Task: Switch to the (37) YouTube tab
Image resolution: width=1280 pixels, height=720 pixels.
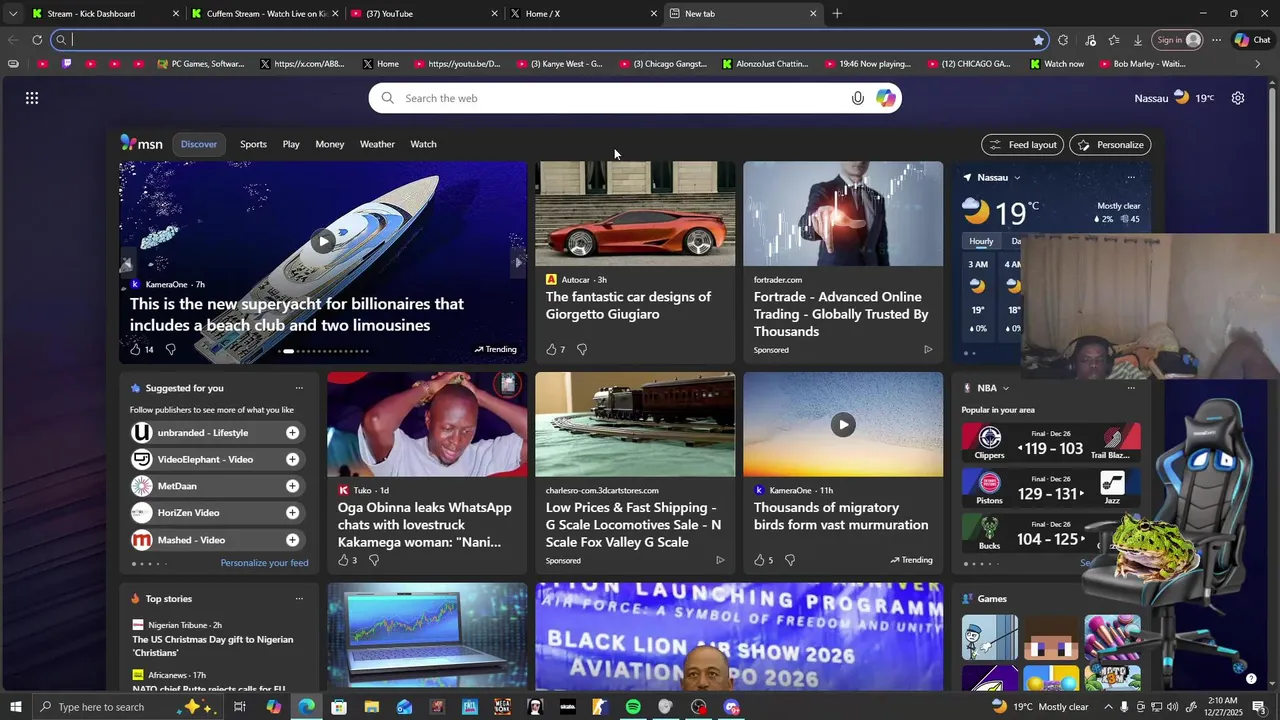Action: pyautogui.click(x=425, y=14)
